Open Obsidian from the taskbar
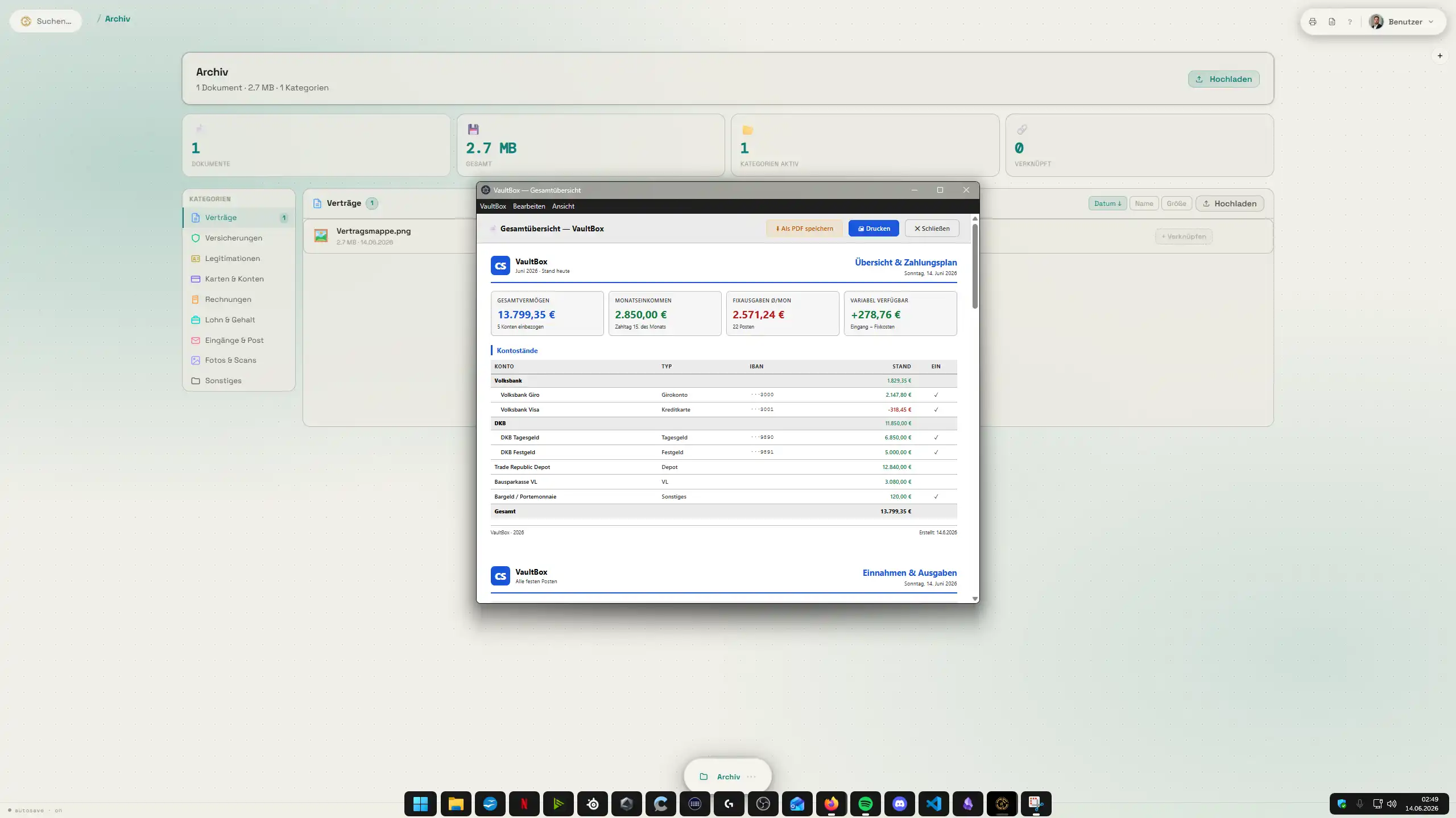The image size is (1456, 818). click(x=968, y=804)
